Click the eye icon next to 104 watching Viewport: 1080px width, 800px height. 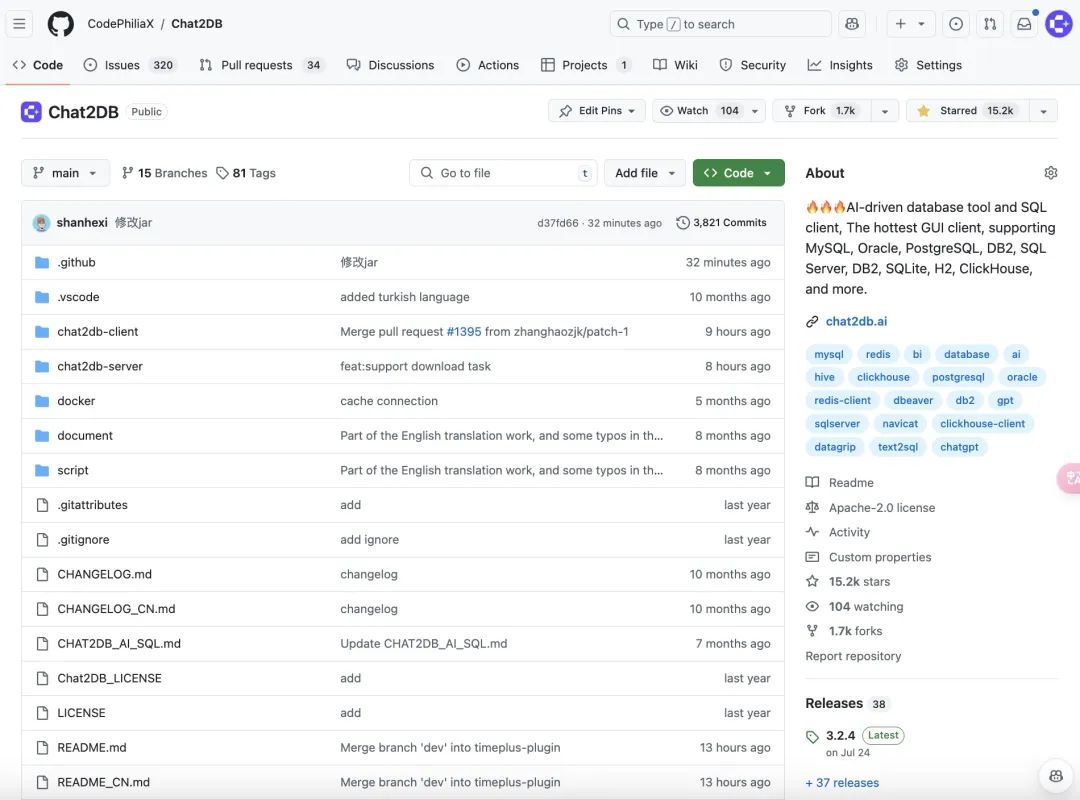[813, 606]
